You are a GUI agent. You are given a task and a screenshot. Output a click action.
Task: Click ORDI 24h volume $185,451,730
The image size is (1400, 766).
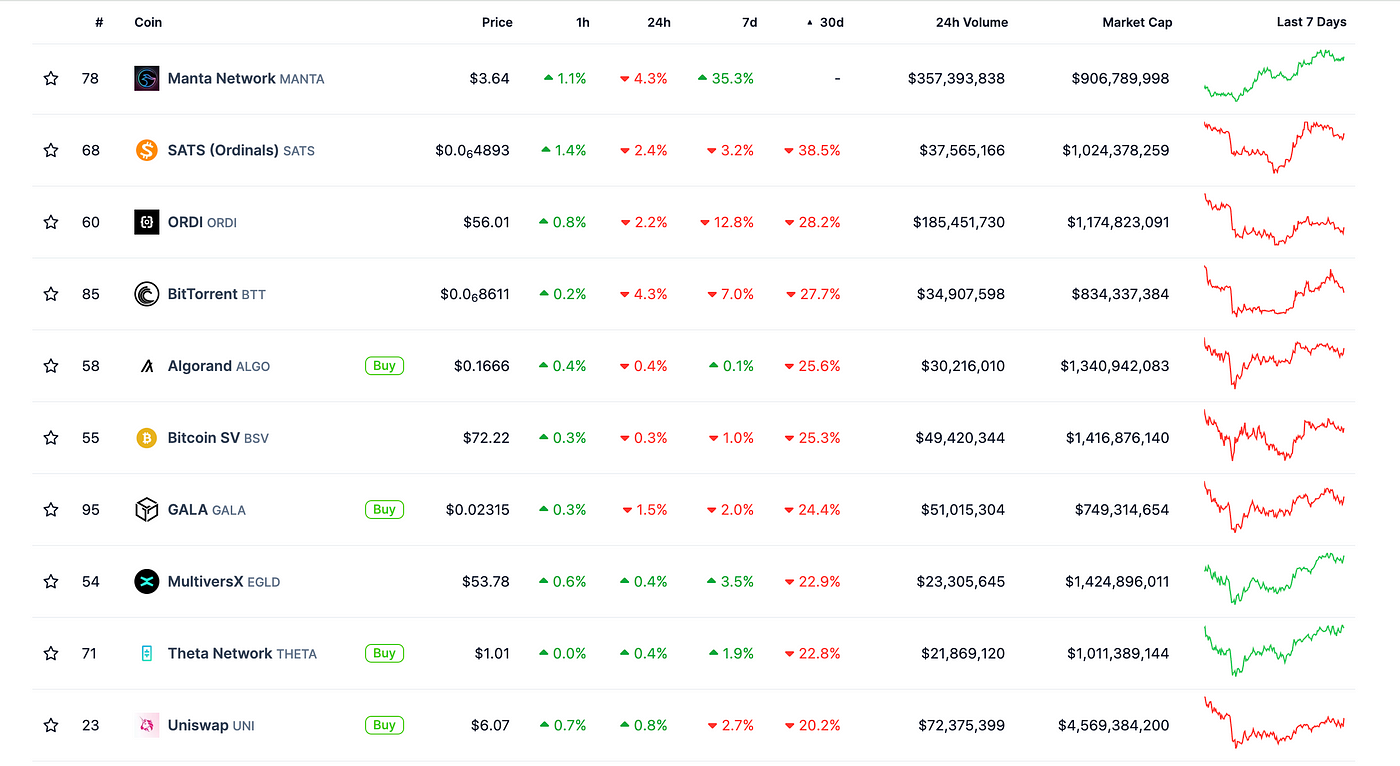point(959,222)
